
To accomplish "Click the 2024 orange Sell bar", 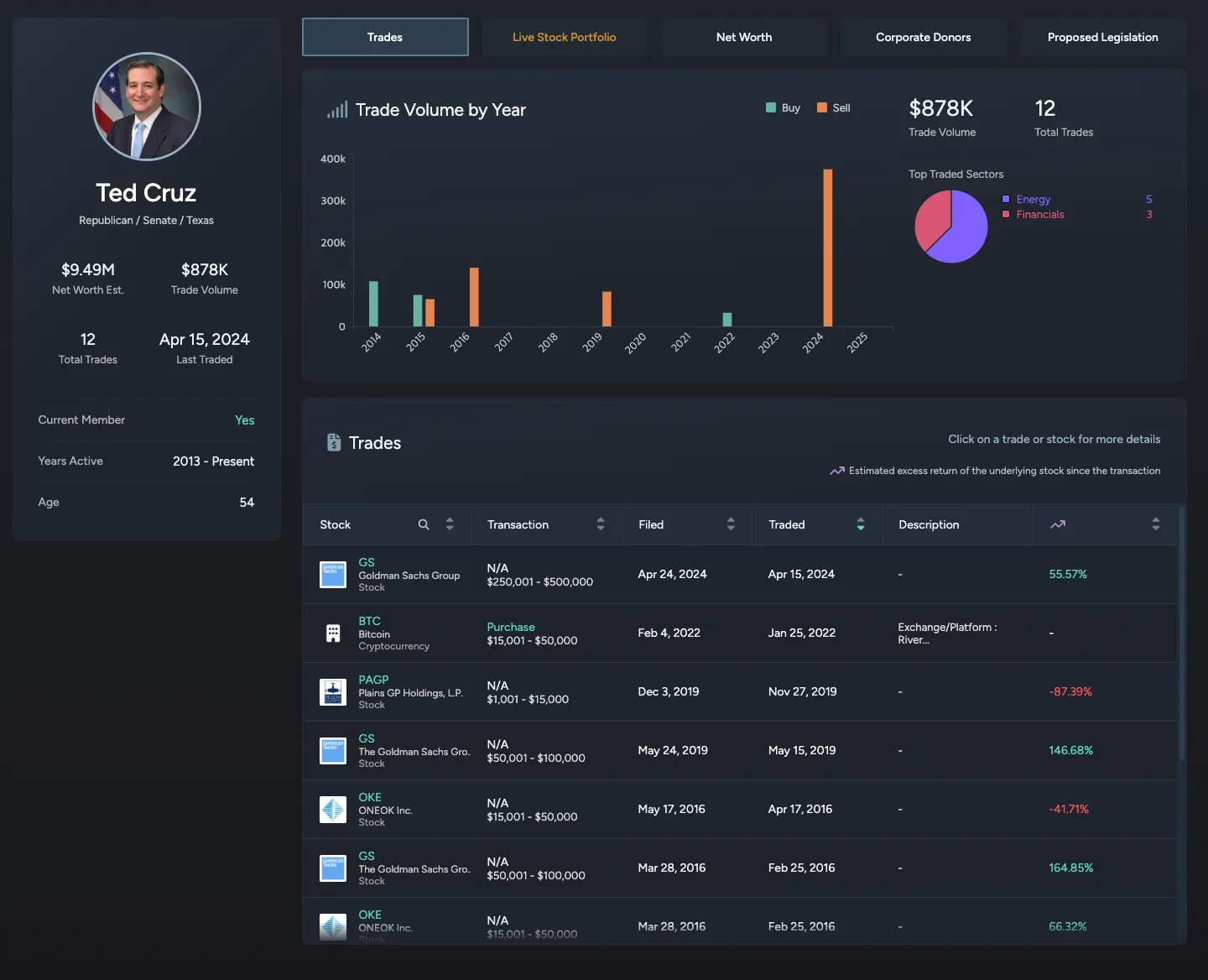I will coord(828,248).
